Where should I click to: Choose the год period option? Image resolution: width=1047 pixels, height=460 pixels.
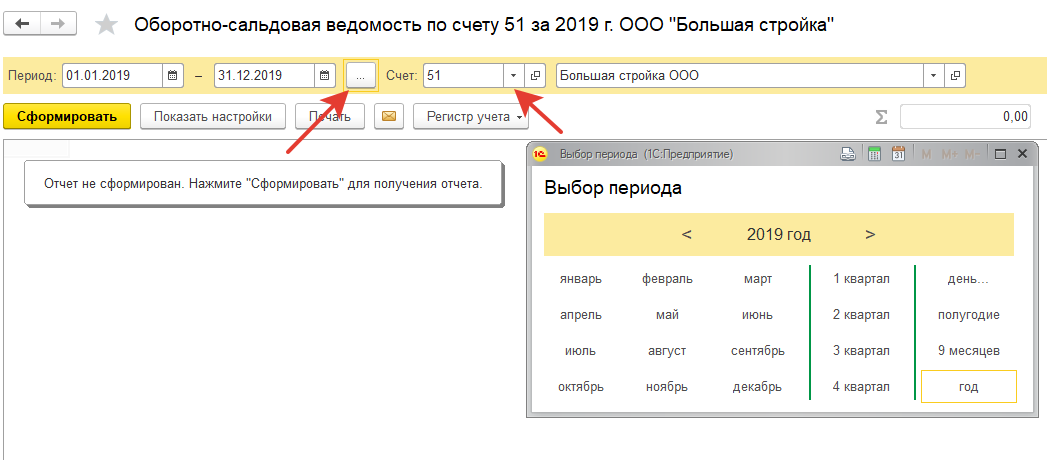click(968, 387)
